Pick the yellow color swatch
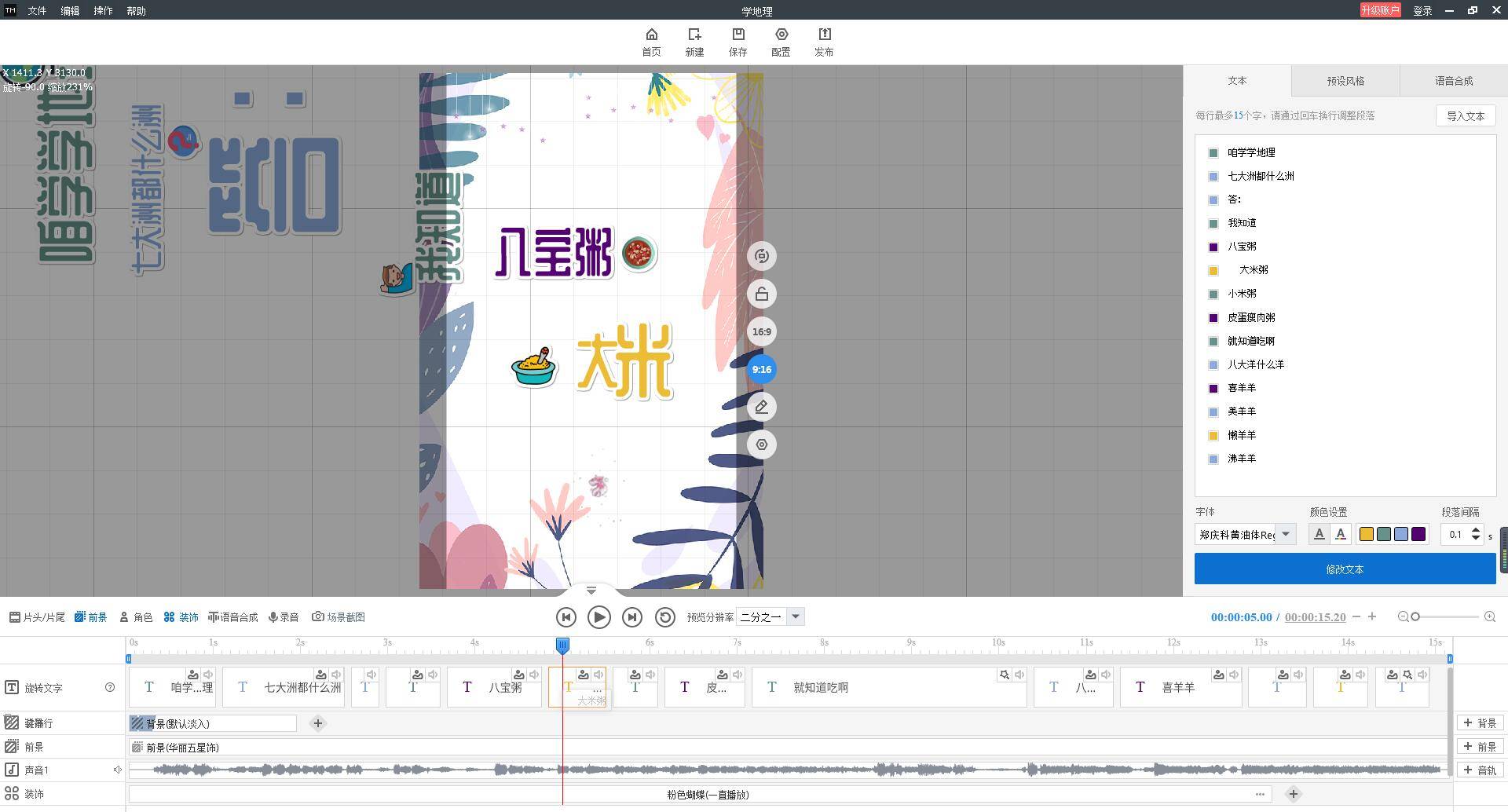This screenshot has width=1508, height=812. click(x=1367, y=534)
